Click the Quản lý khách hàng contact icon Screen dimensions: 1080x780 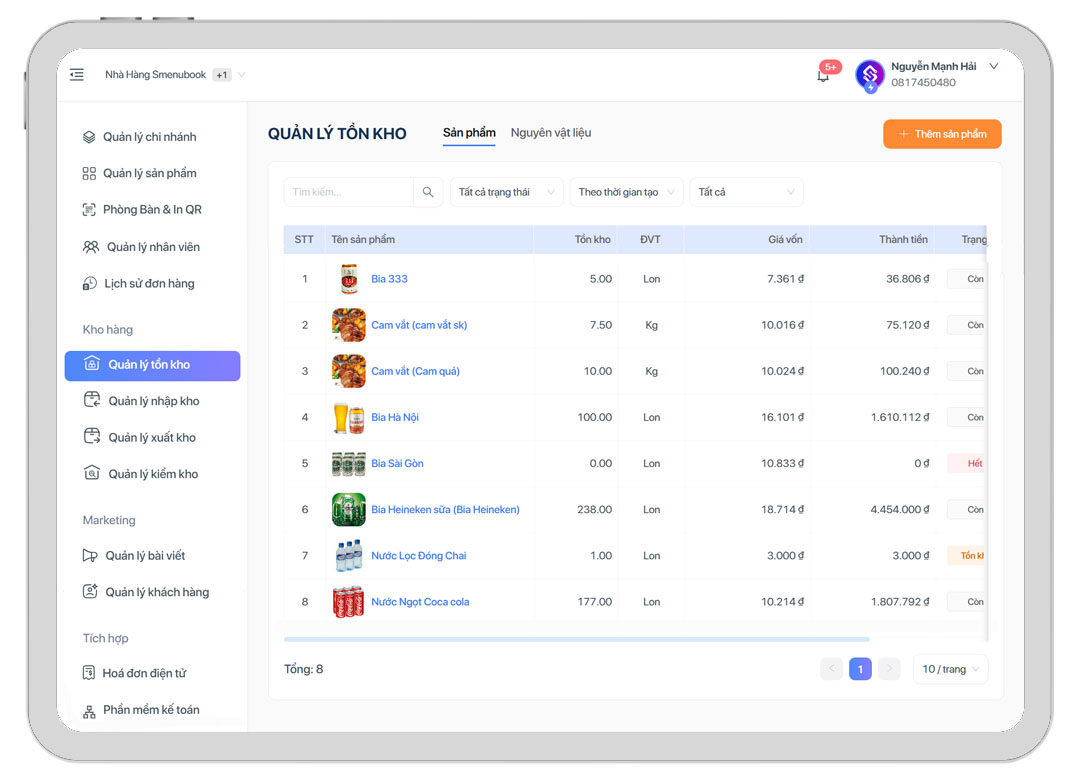(x=90, y=591)
